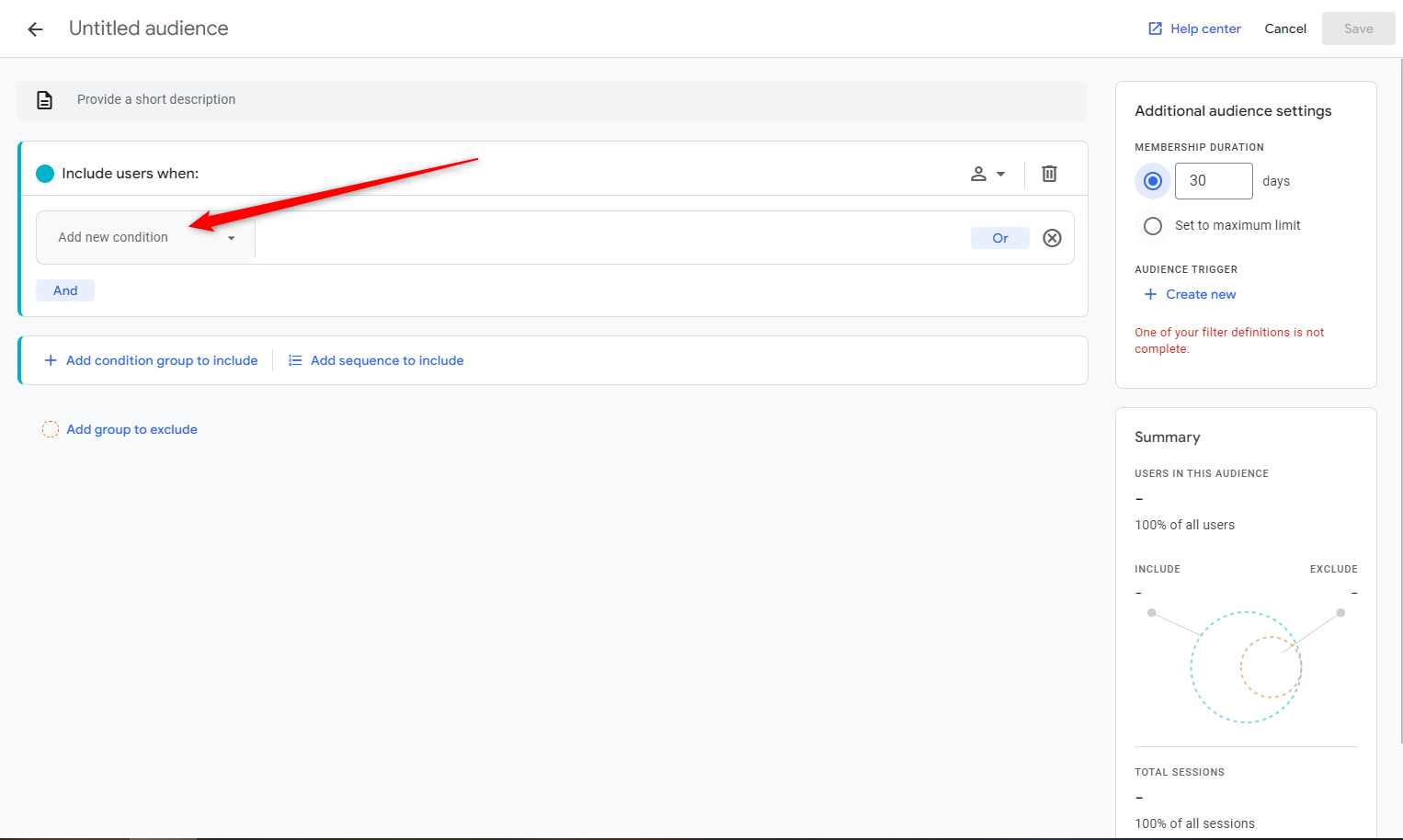Click the back arrow icon
Viewport: 1403px width, 840px height.
[x=35, y=29]
